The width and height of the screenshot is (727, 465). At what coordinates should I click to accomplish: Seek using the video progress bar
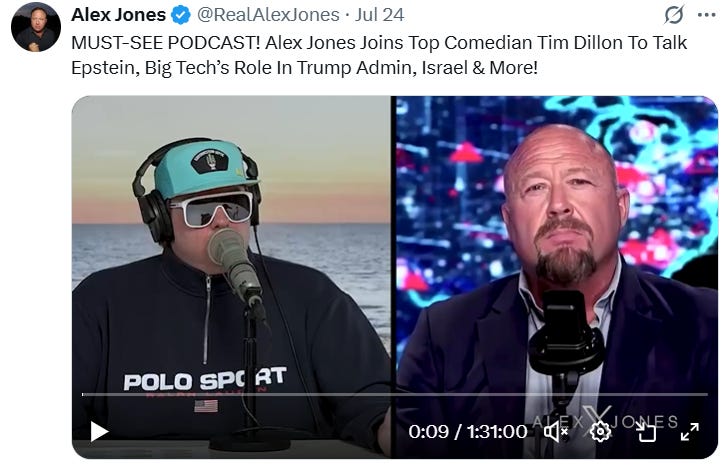395,395
